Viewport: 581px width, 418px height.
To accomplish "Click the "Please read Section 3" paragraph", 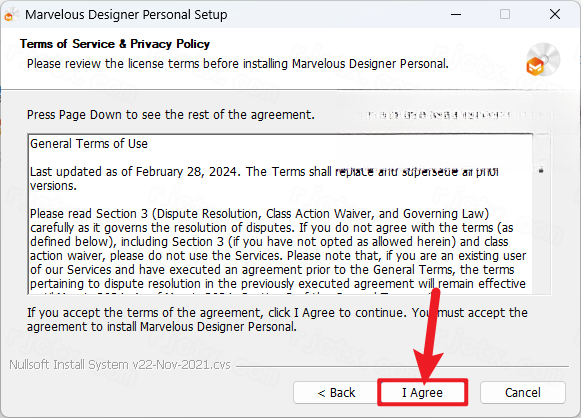I will point(278,249).
